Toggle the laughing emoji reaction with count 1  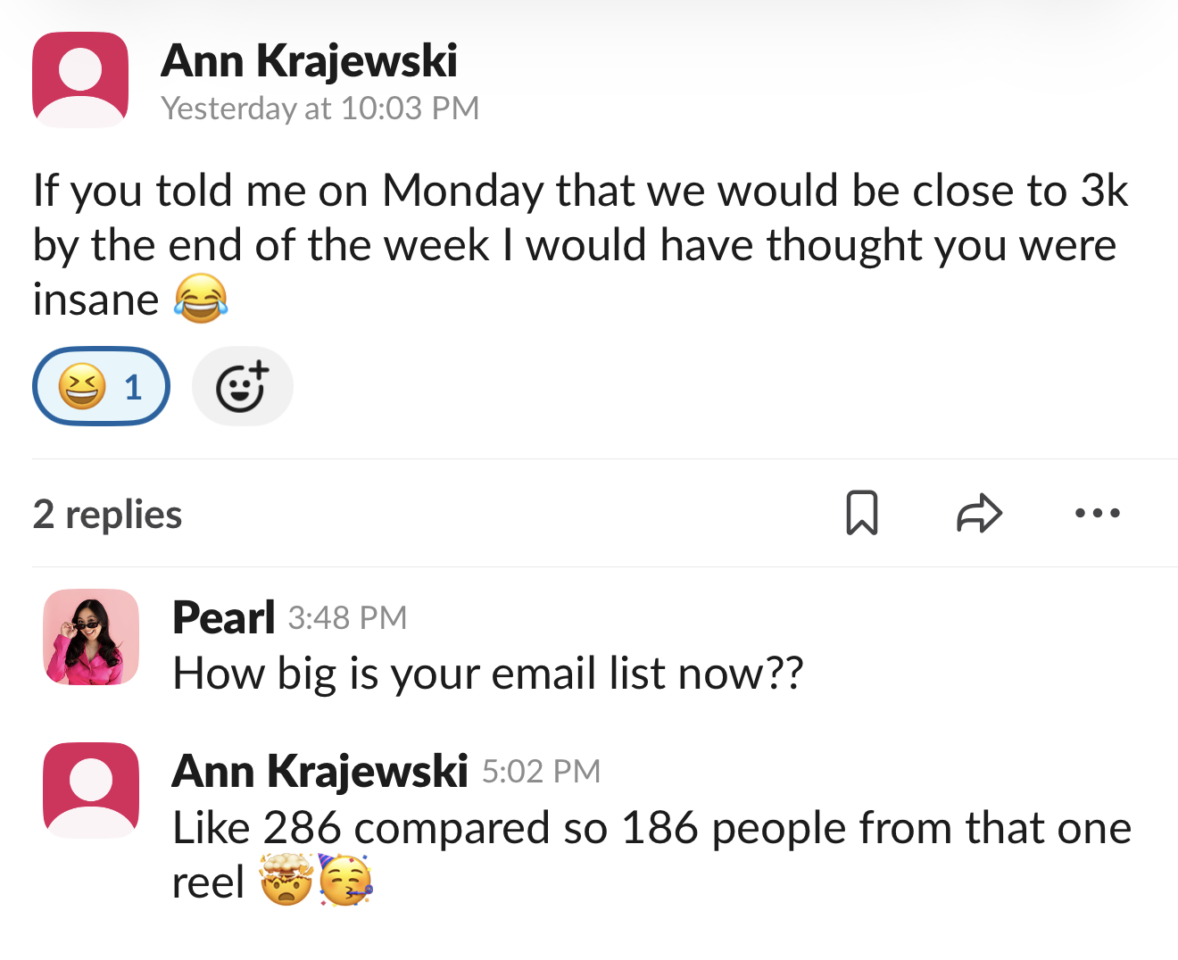coord(100,387)
